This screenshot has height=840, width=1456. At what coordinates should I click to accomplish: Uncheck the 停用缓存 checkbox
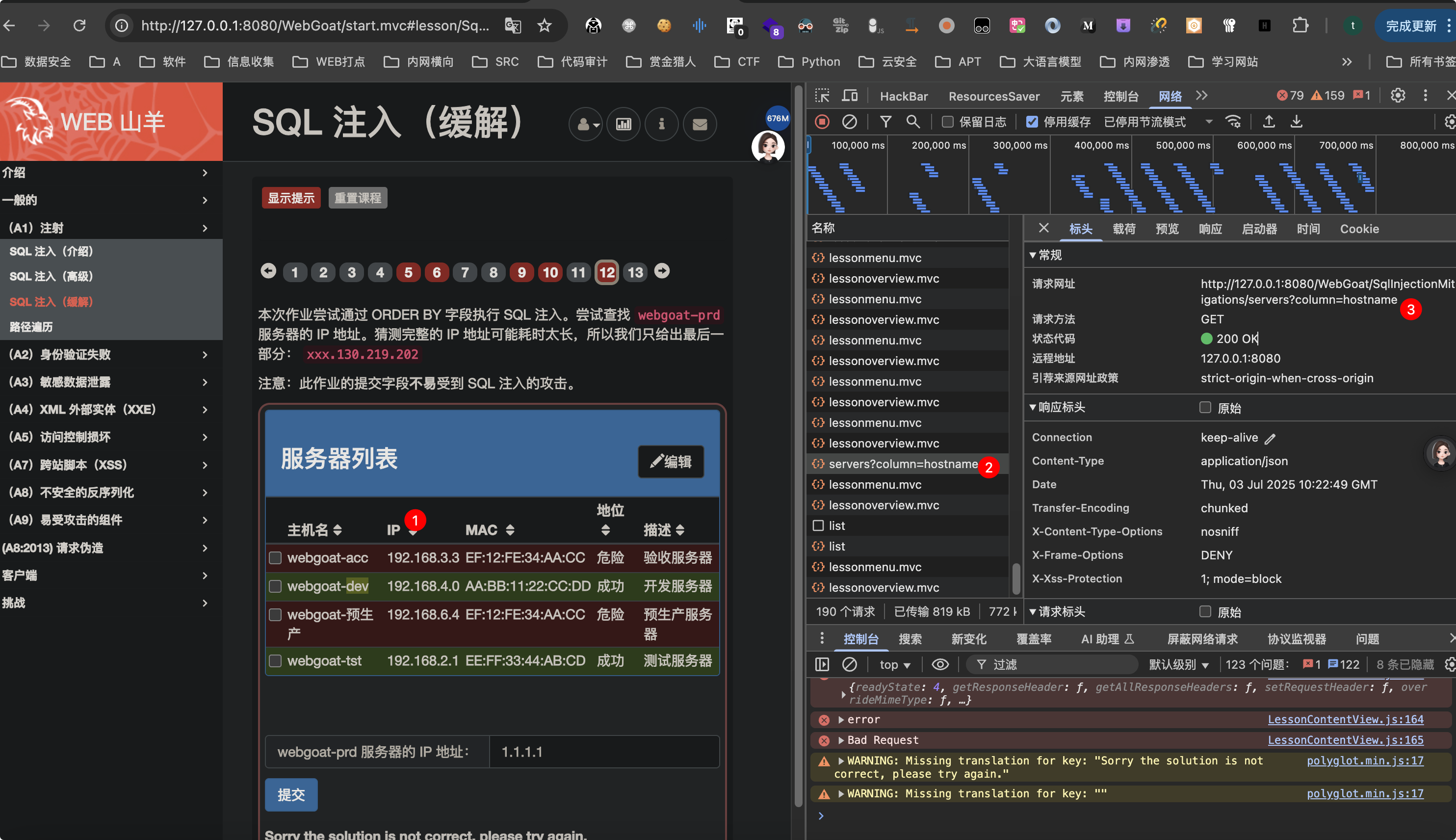tap(1032, 122)
